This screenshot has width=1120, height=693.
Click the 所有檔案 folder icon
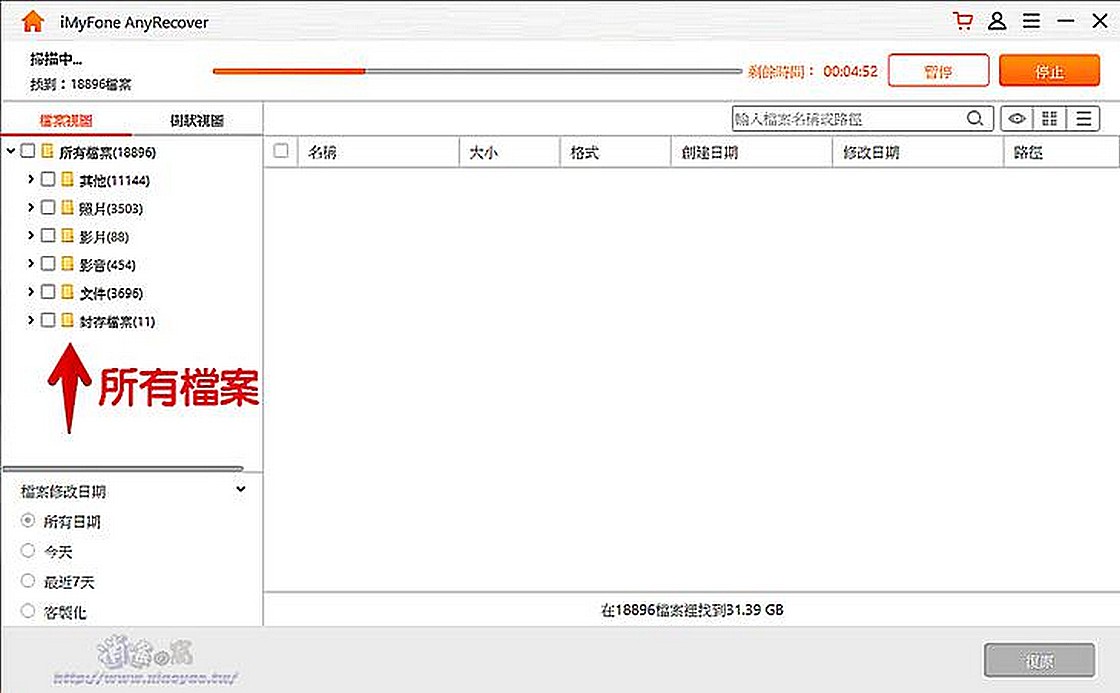point(47,151)
